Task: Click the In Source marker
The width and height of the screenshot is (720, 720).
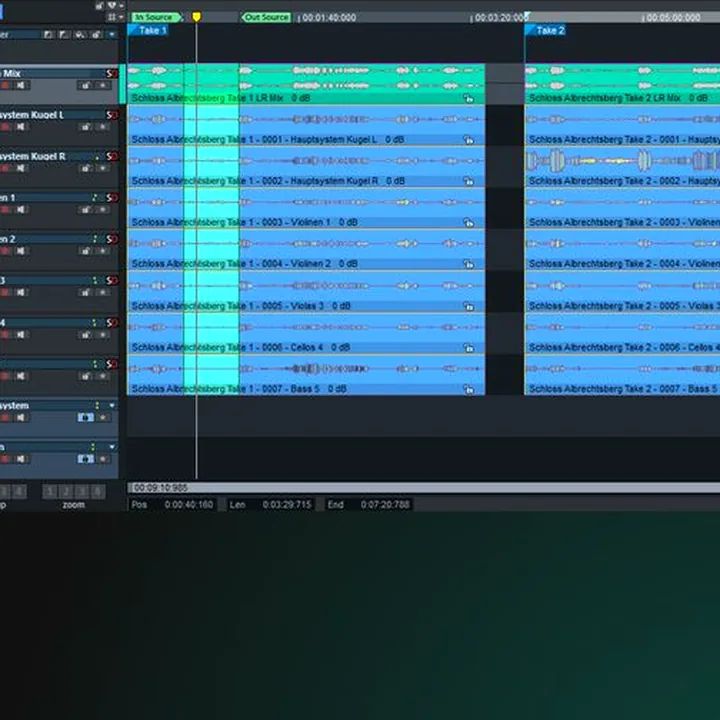Action: pyautogui.click(x=157, y=17)
